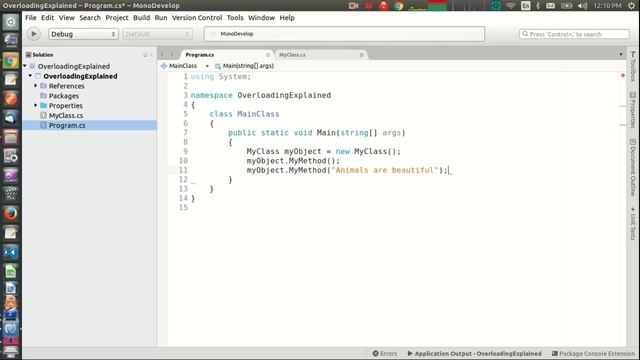
Task: Open the Toolbox side panel
Action: click(x=633, y=66)
